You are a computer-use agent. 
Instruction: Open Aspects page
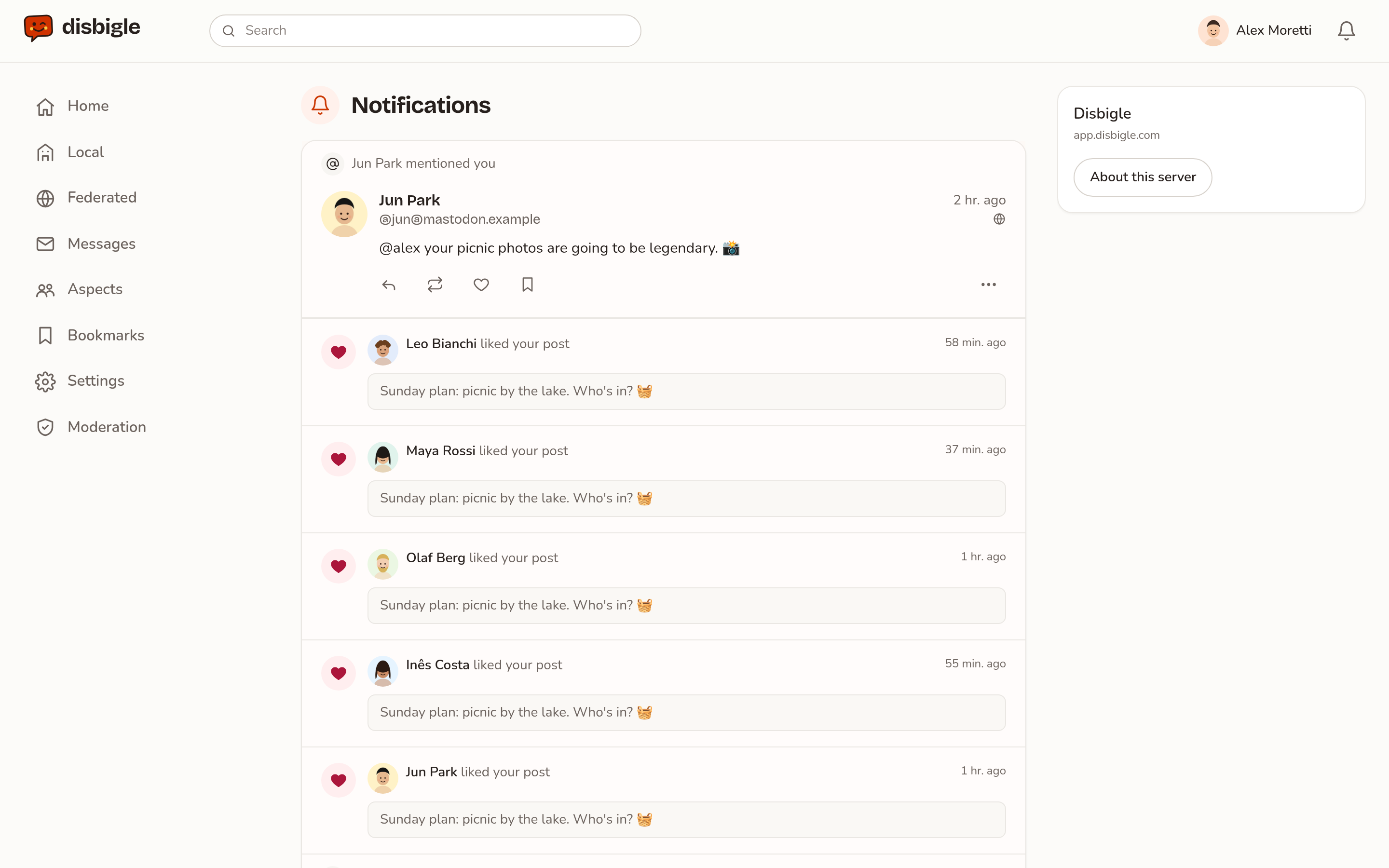[x=79, y=289]
